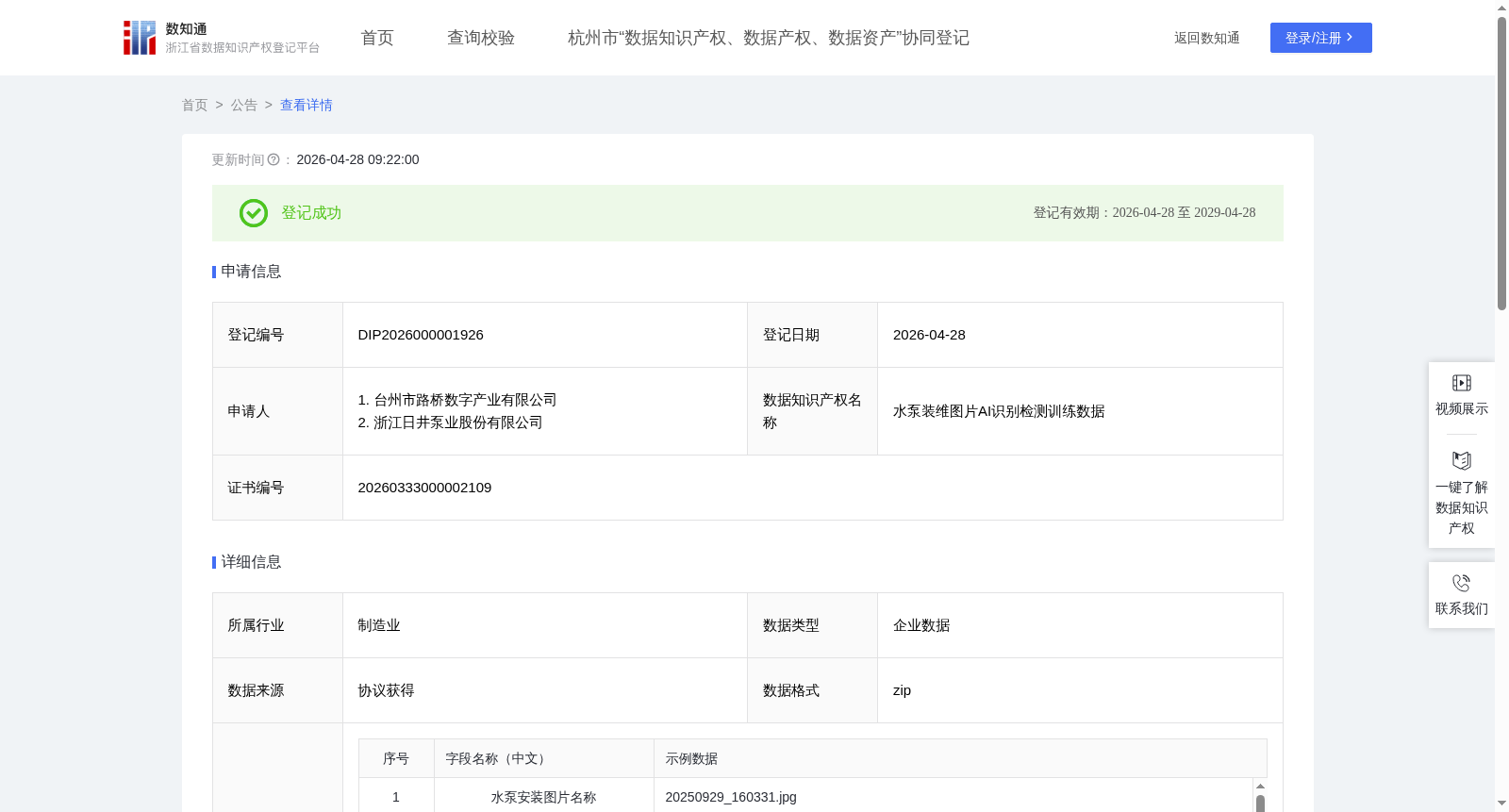1509x812 pixels.
Task: Click the 登记日期 value 2026-04-28
Action: tap(929, 335)
